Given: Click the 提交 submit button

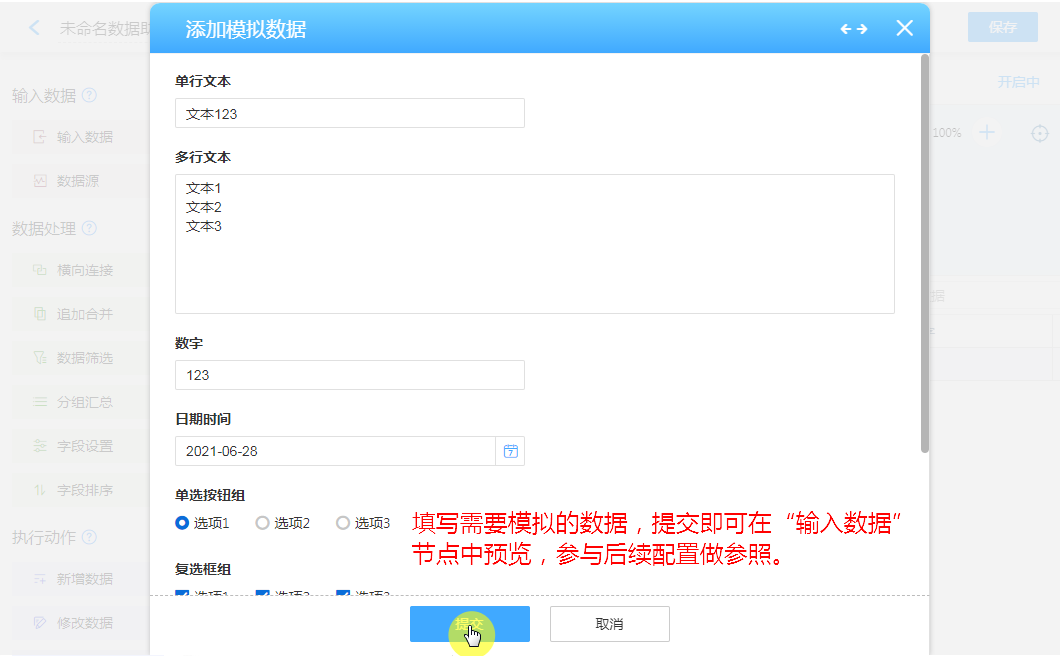Looking at the screenshot, I should (469, 624).
